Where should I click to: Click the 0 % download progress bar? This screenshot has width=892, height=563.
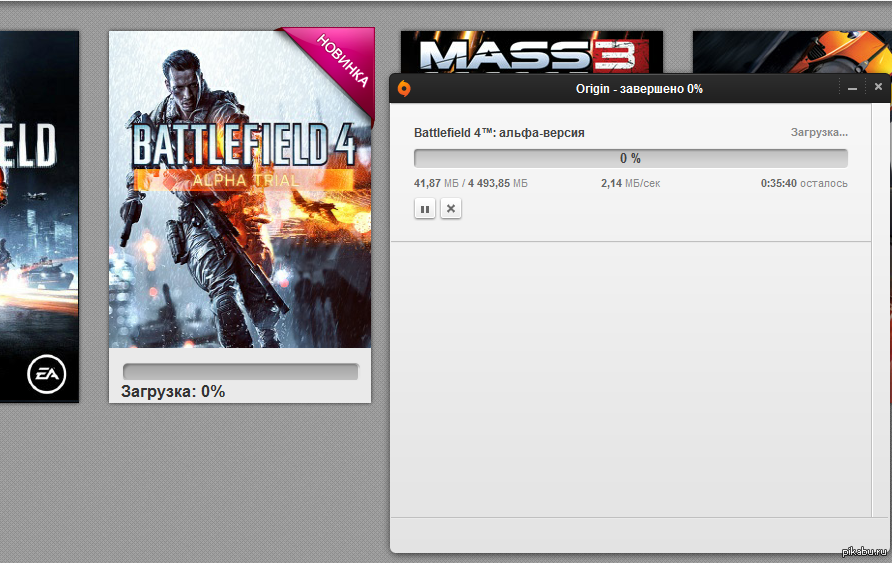pos(630,158)
